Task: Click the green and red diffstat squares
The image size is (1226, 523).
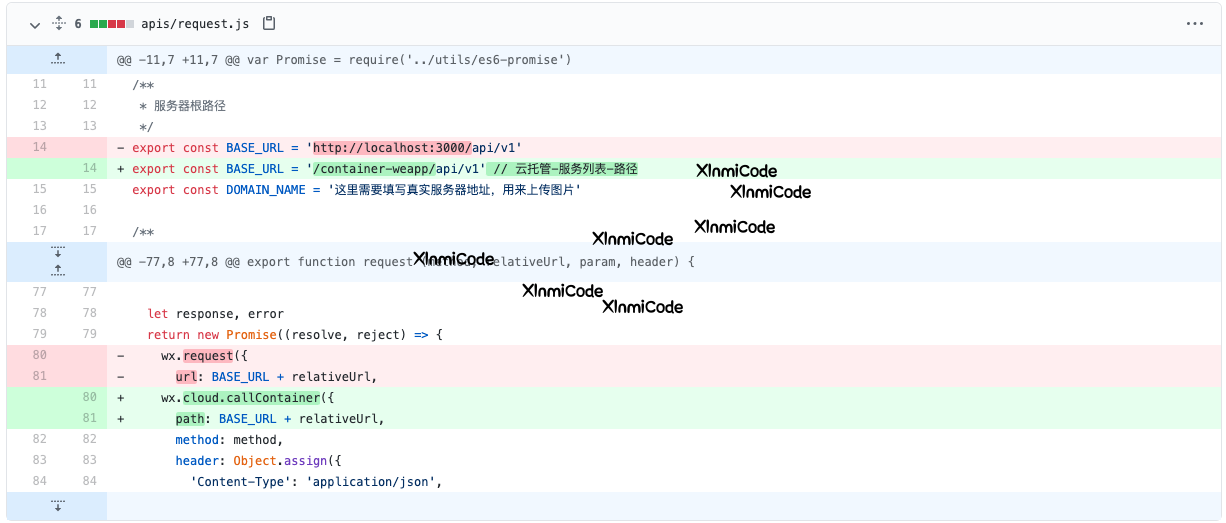Action: click(111, 23)
